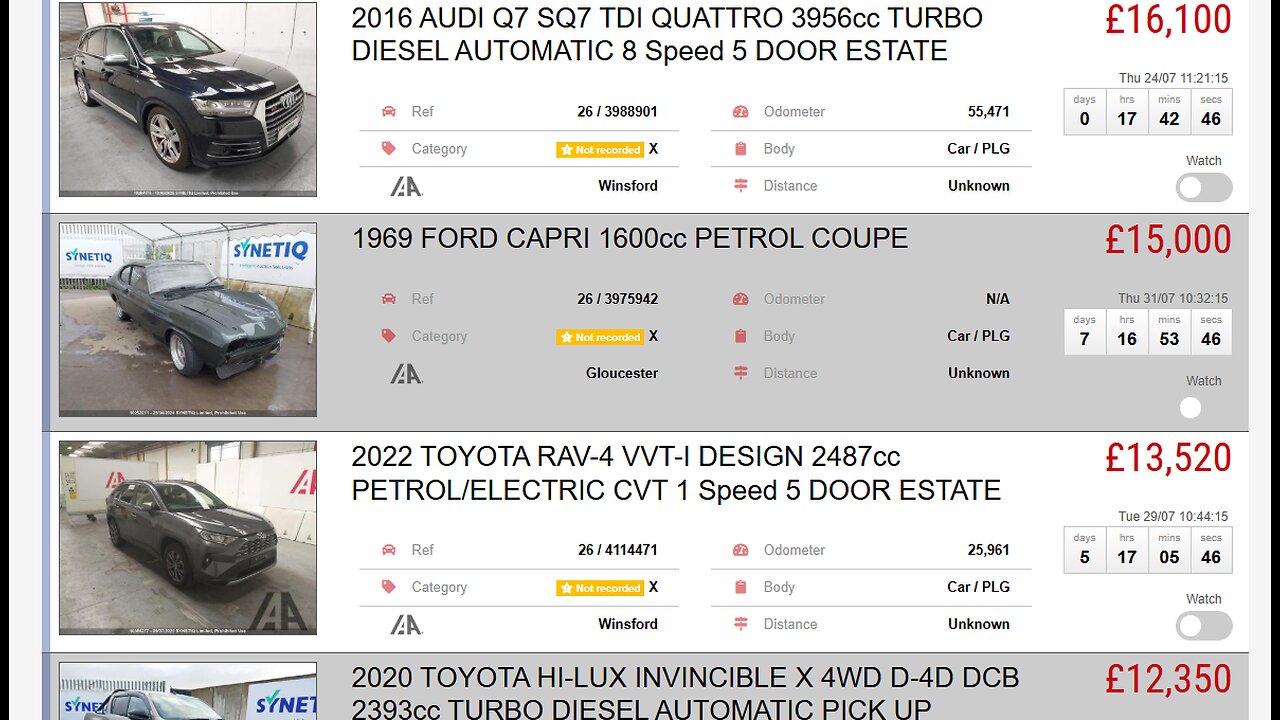
Task: Click Not recorded category badge in Audi listing
Action: pos(600,150)
